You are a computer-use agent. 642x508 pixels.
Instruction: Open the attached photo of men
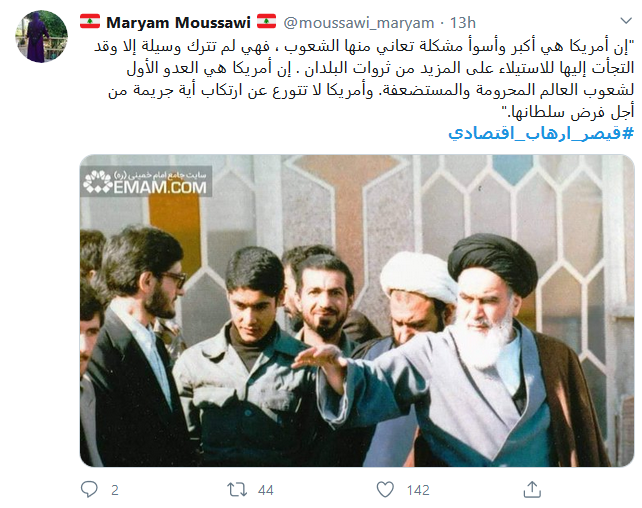357,311
